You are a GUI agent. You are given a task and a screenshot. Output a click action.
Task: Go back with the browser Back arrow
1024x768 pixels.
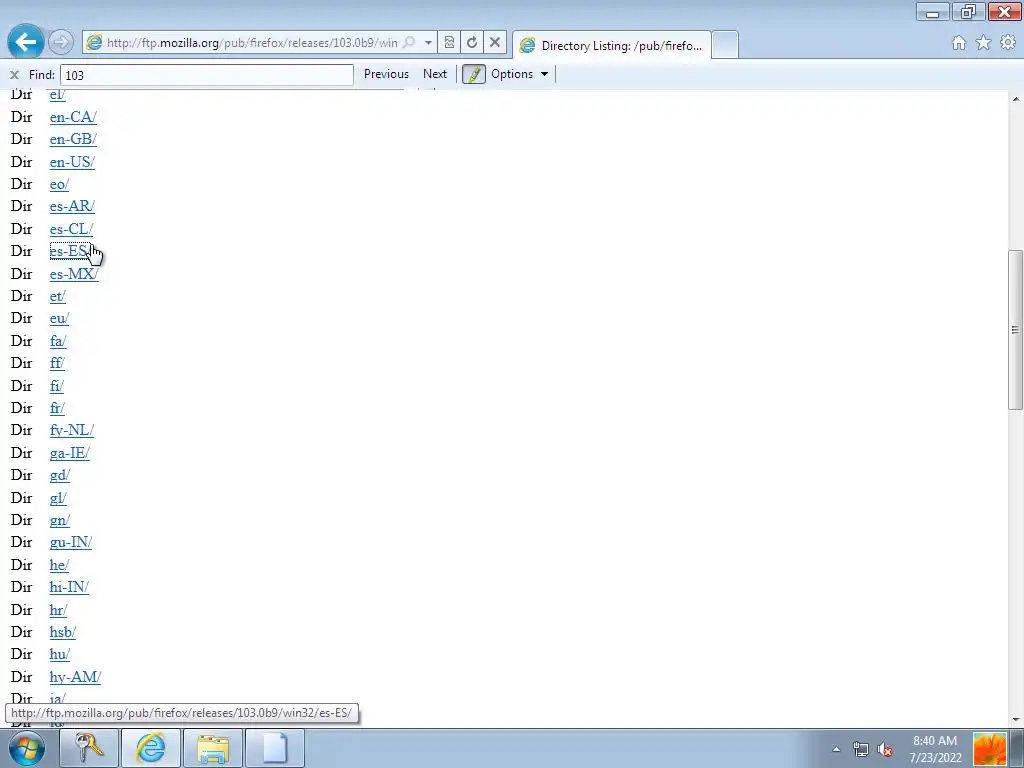(25, 42)
